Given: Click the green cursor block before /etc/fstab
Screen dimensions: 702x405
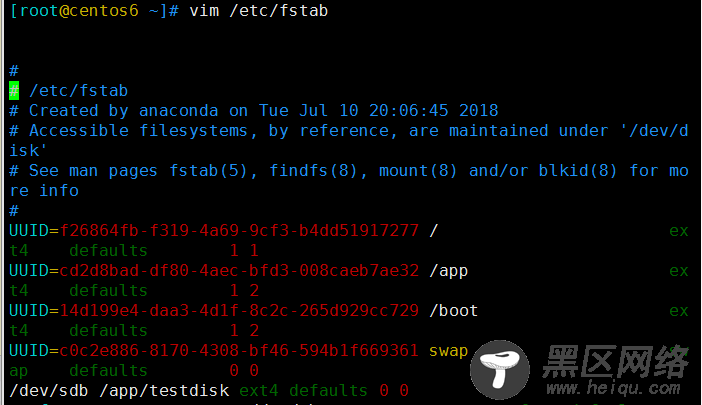Looking at the screenshot, I should [14, 91].
